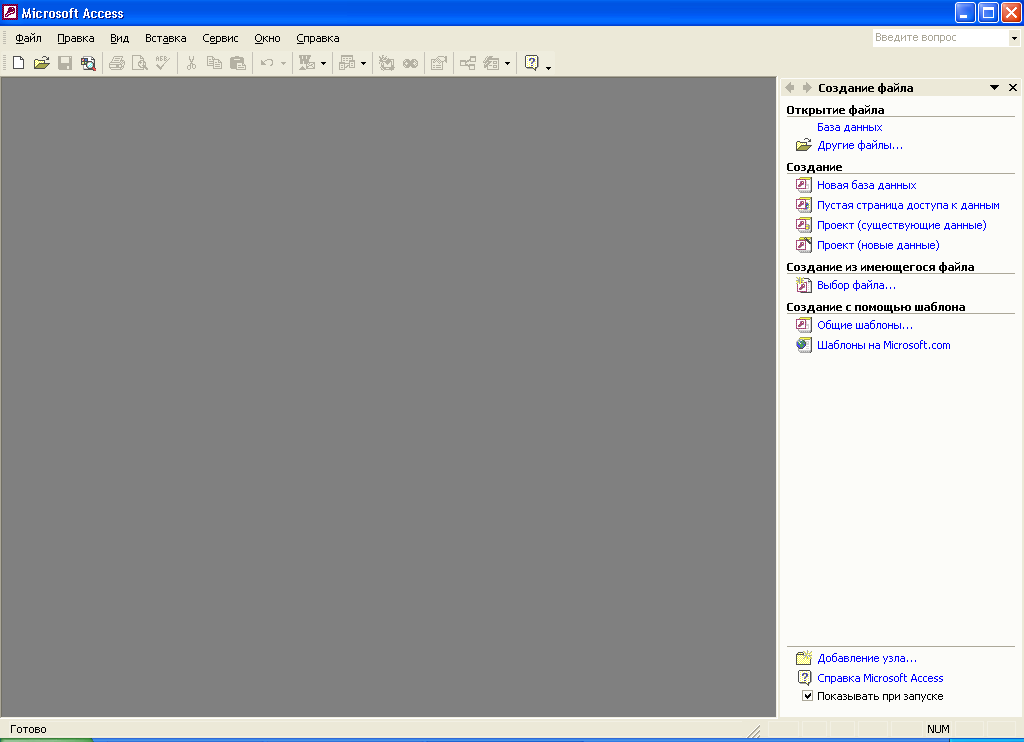Open the Вставка menu
1024x742 pixels.
coord(165,38)
